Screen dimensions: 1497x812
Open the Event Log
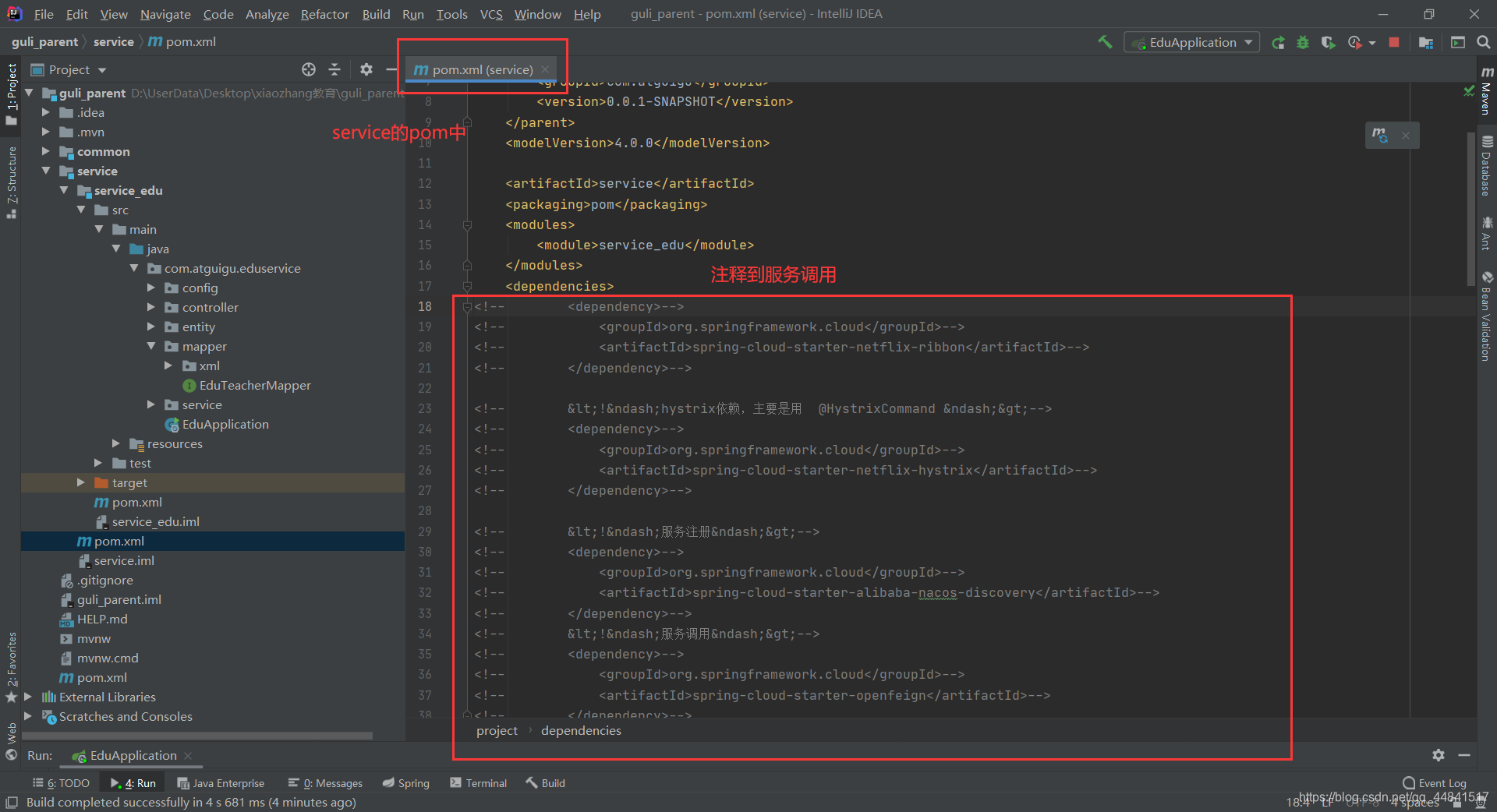point(1434,783)
